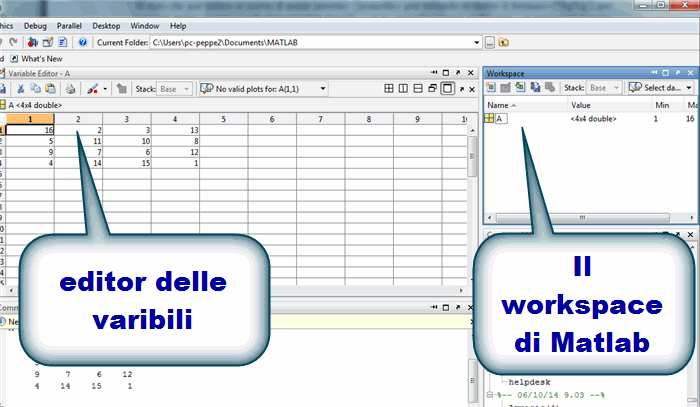Viewport: 700px width, 407px height.
Task: Select cell containing 15 in Variable Editor
Action: click(x=127, y=163)
